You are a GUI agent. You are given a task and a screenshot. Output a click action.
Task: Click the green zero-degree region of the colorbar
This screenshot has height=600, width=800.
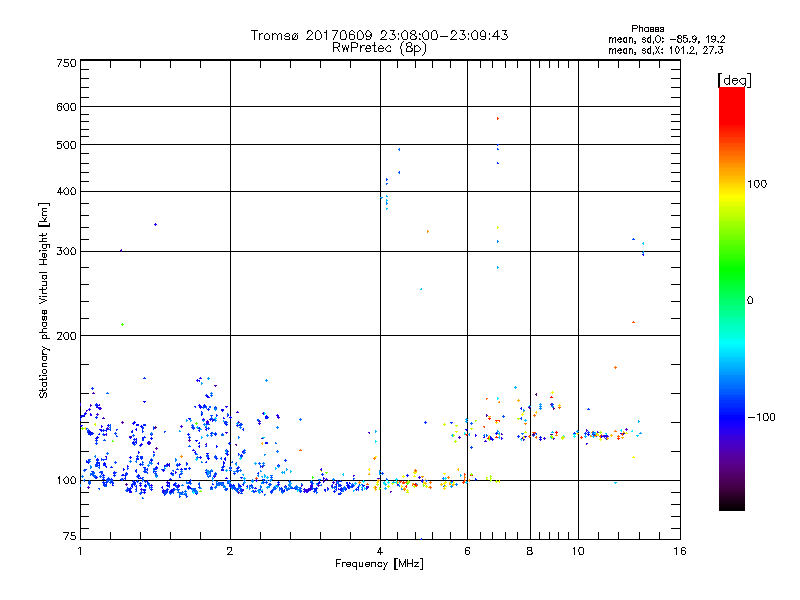pos(732,300)
